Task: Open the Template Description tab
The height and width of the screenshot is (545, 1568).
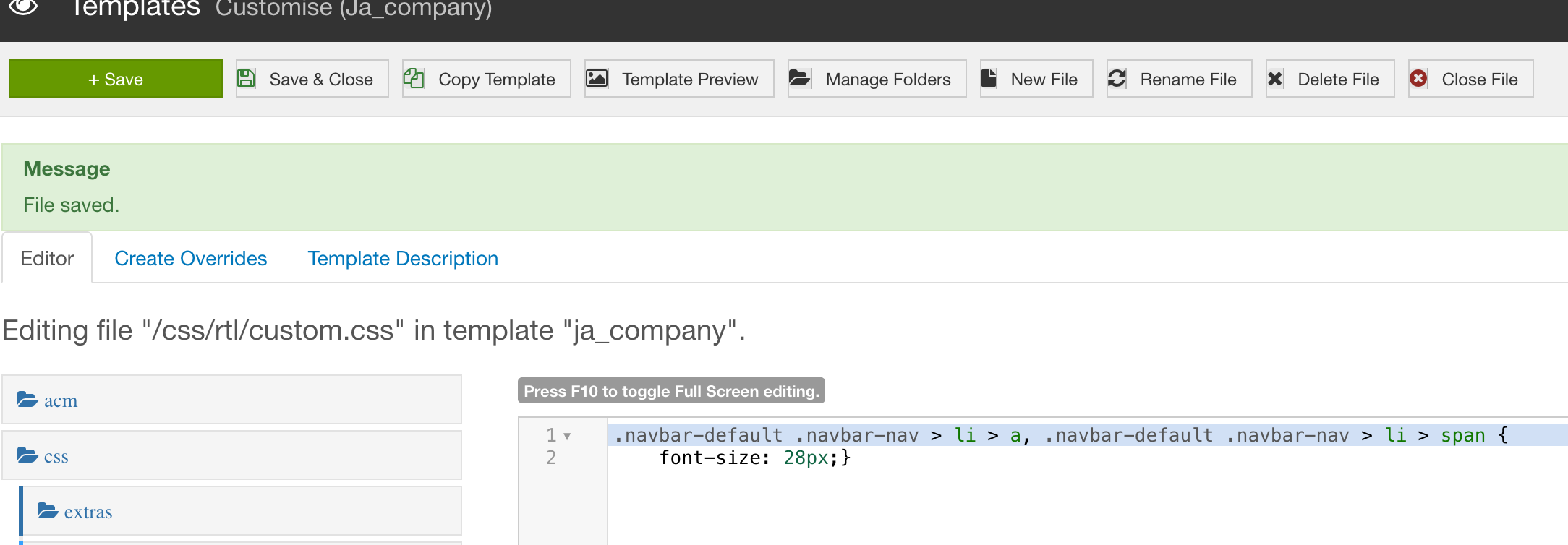Action: tap(403, 259)
